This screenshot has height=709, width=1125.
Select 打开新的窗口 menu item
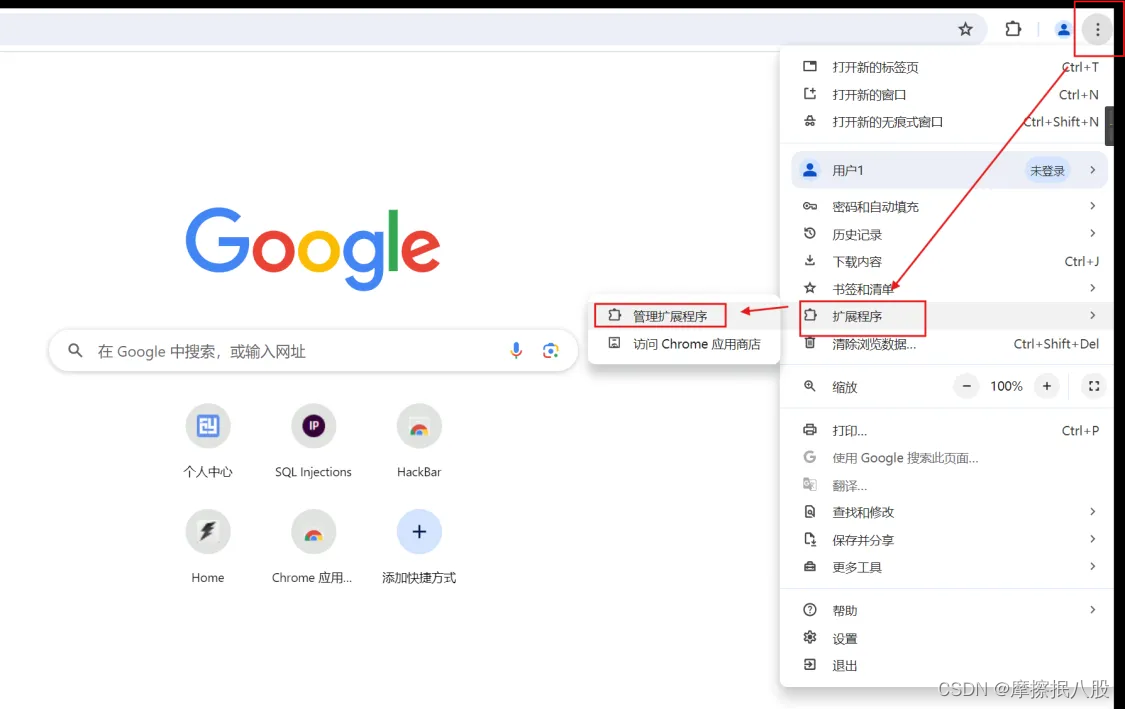pos(949,94)
